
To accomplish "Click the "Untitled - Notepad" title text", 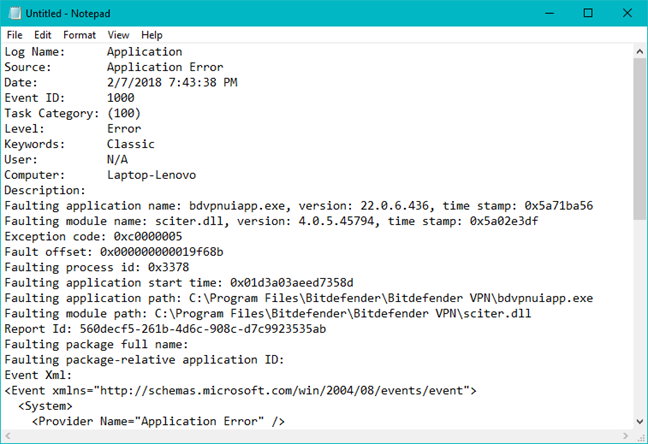I will coord(68,14).
